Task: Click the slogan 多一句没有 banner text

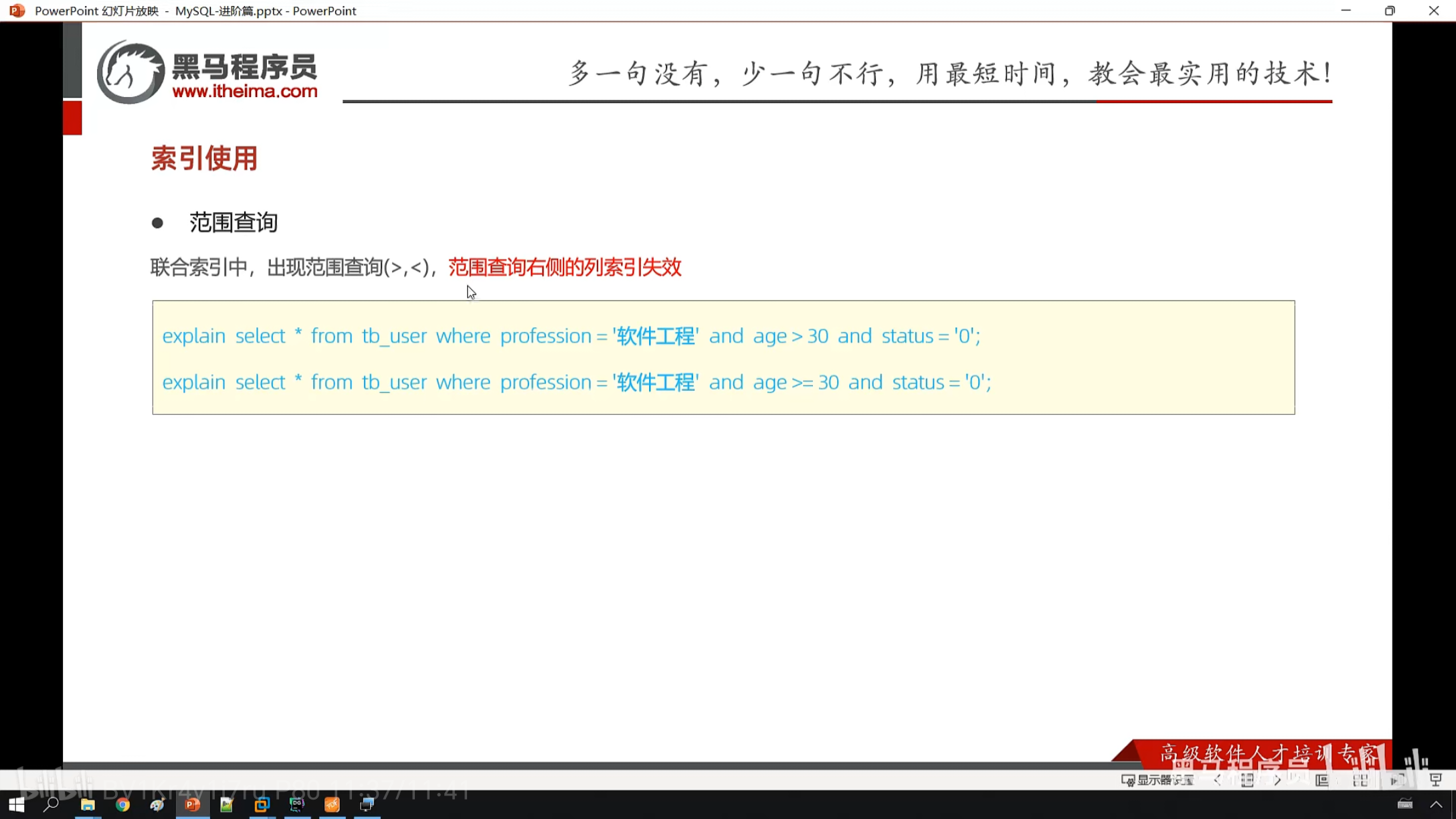Action: (x=949, y=73)
